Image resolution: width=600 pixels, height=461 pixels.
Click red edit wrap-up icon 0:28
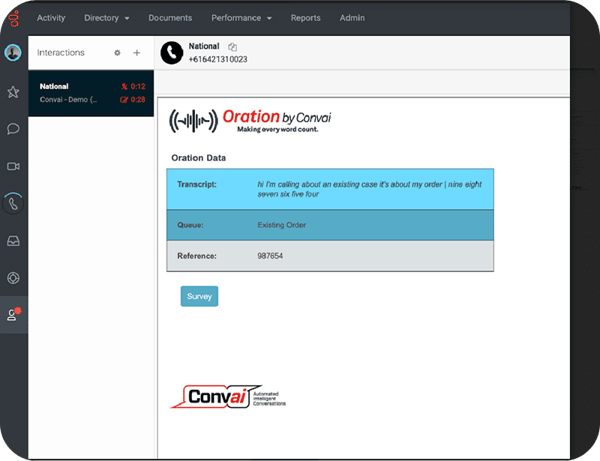pos(124,100)
